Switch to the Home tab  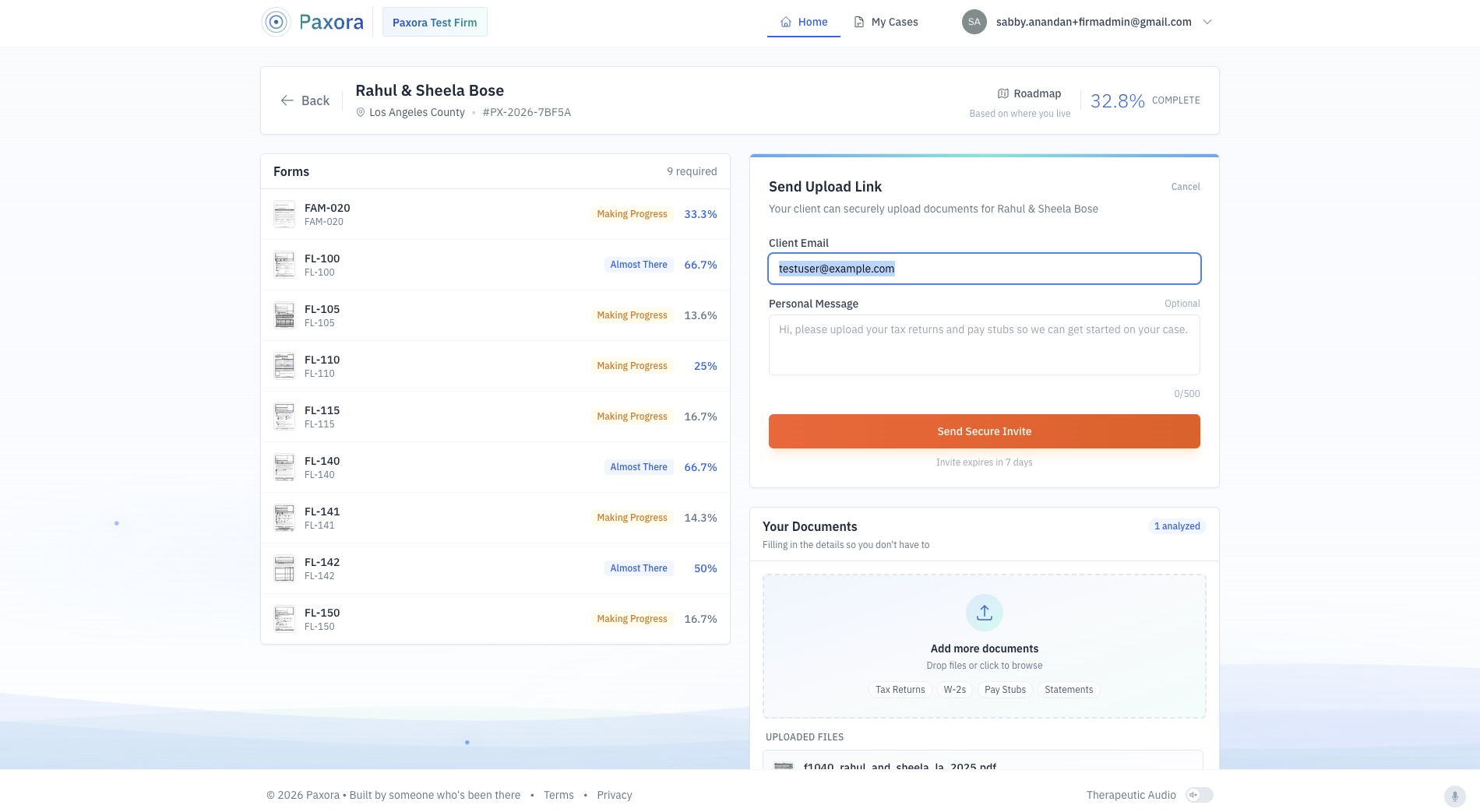click(x=804, y=22)
